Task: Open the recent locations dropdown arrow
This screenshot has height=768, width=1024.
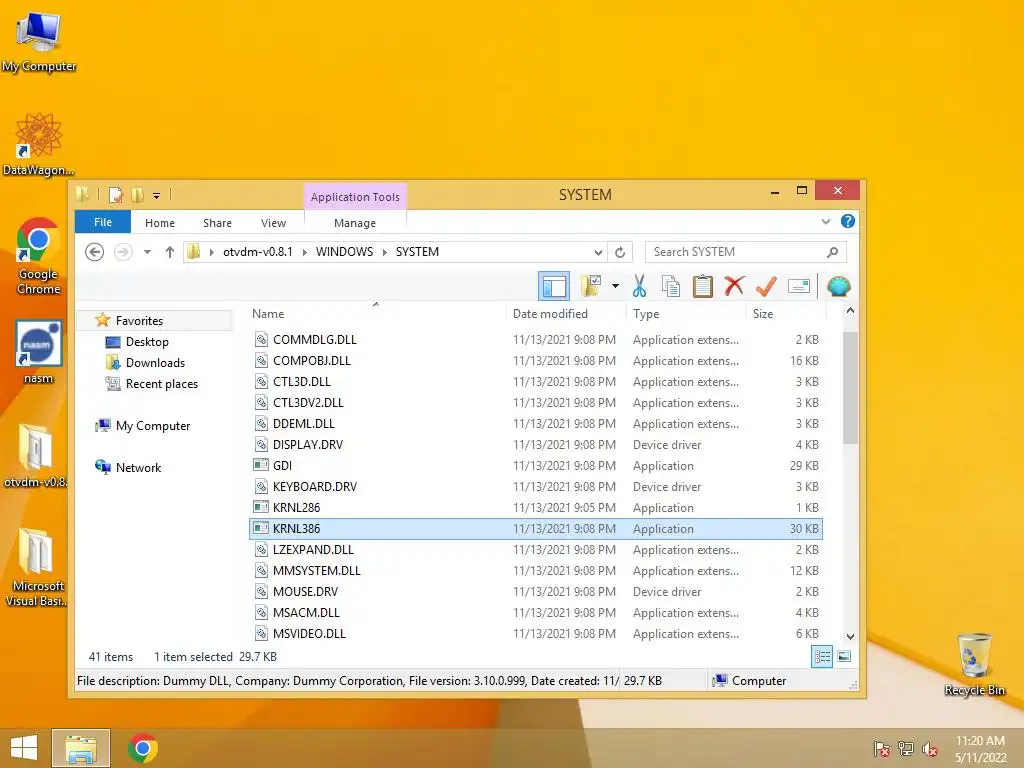Action: [148, 252]
